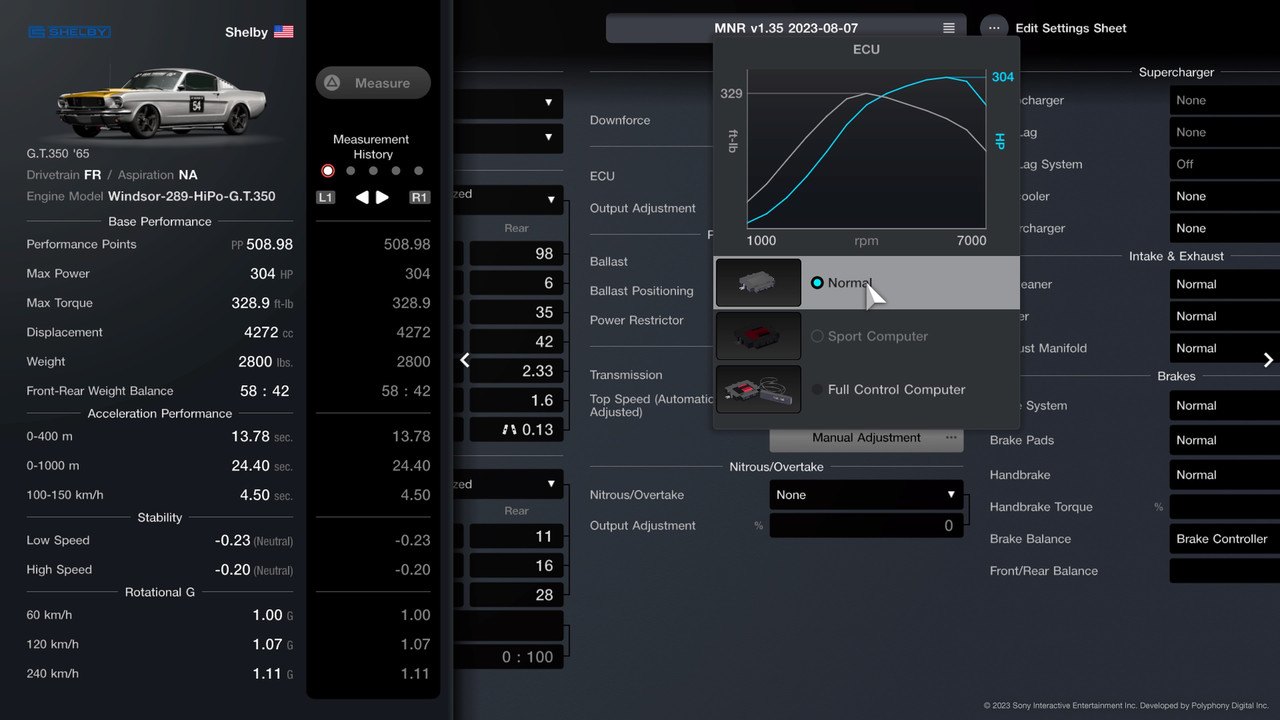Click the USA flag icon
This screenshot has width=1280, height=720.
pos(284,32)
